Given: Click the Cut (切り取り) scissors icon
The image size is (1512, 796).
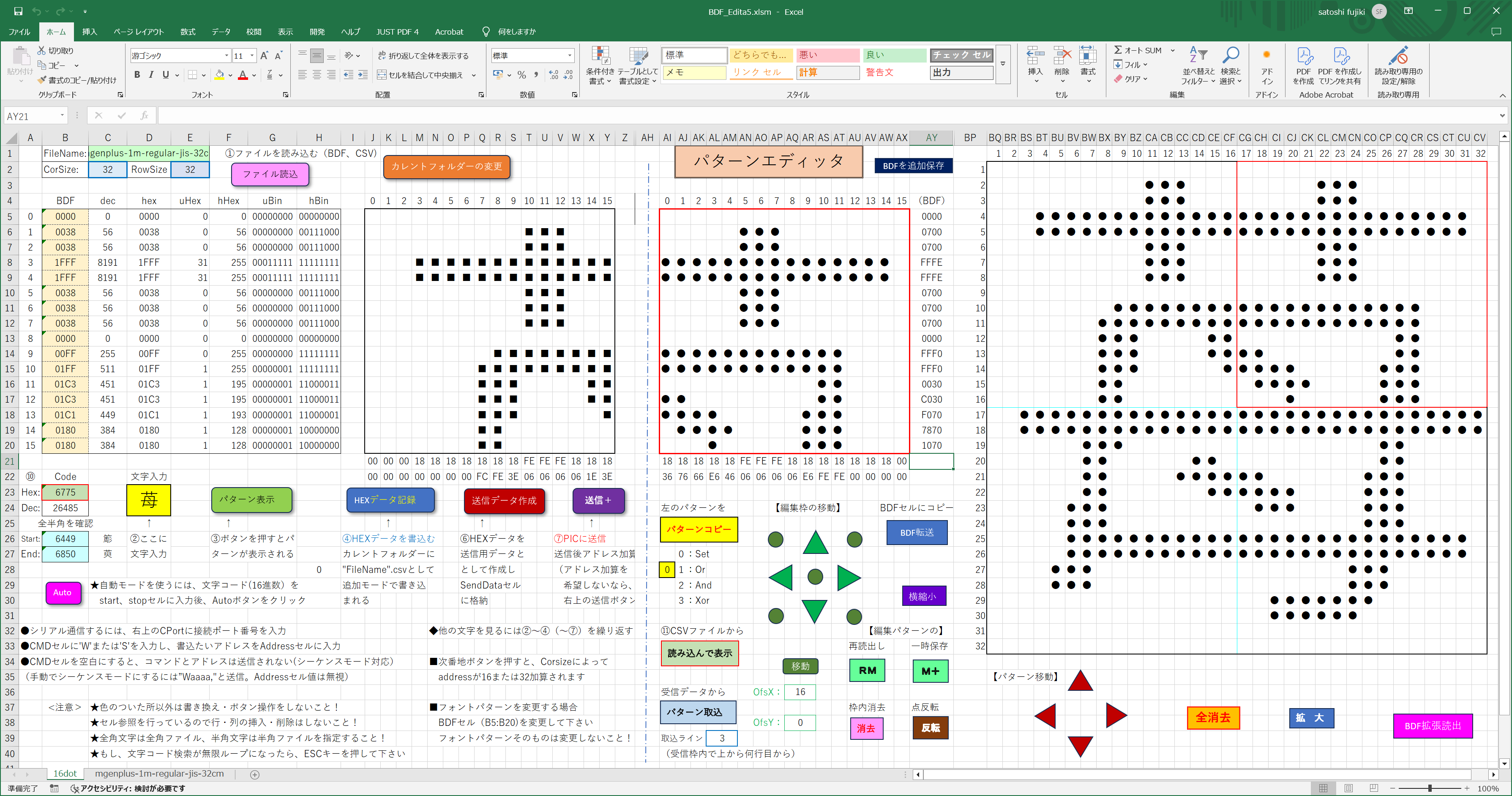Looking at the screenshot, I should [x=42, y=50].
